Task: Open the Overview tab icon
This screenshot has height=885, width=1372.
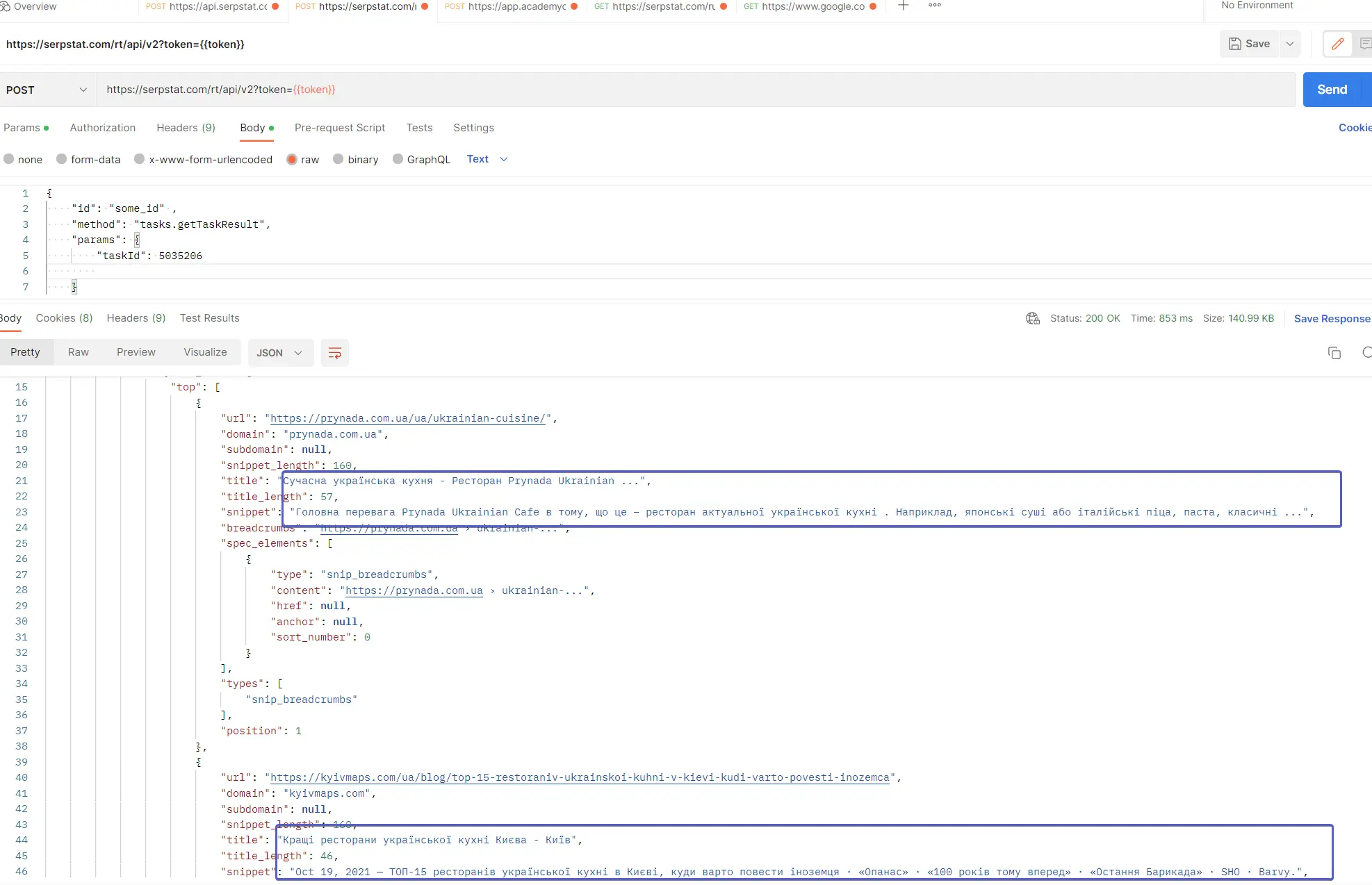Action: pos(5,6)
